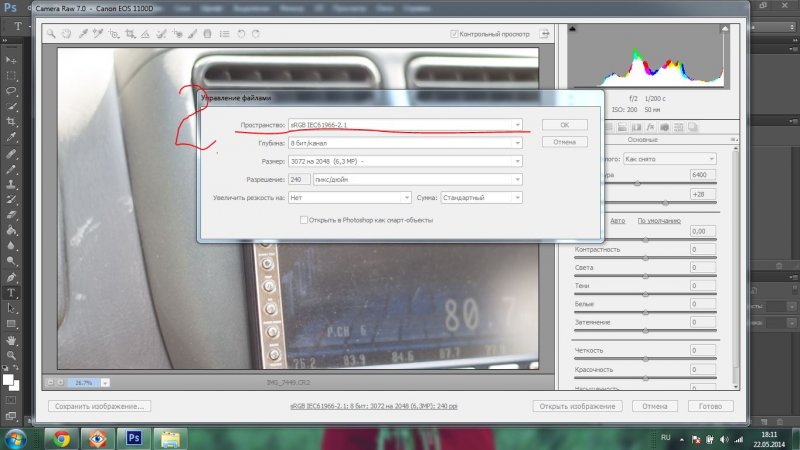The image size is (800, 450).
Task: Switch to Camera Calibration tab icon
Action: point(664,127)
